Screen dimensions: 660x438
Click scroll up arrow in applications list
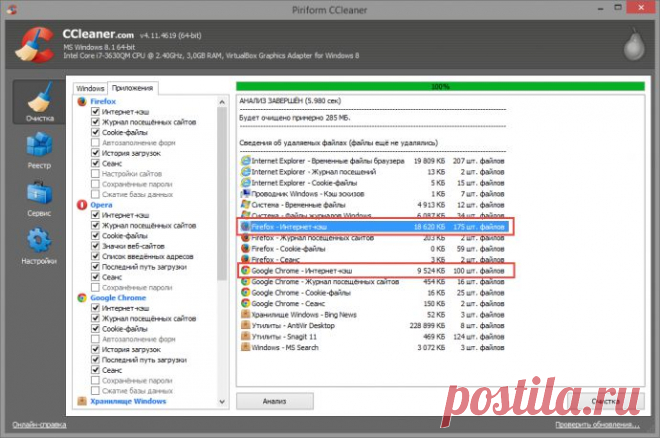point(222,102)
